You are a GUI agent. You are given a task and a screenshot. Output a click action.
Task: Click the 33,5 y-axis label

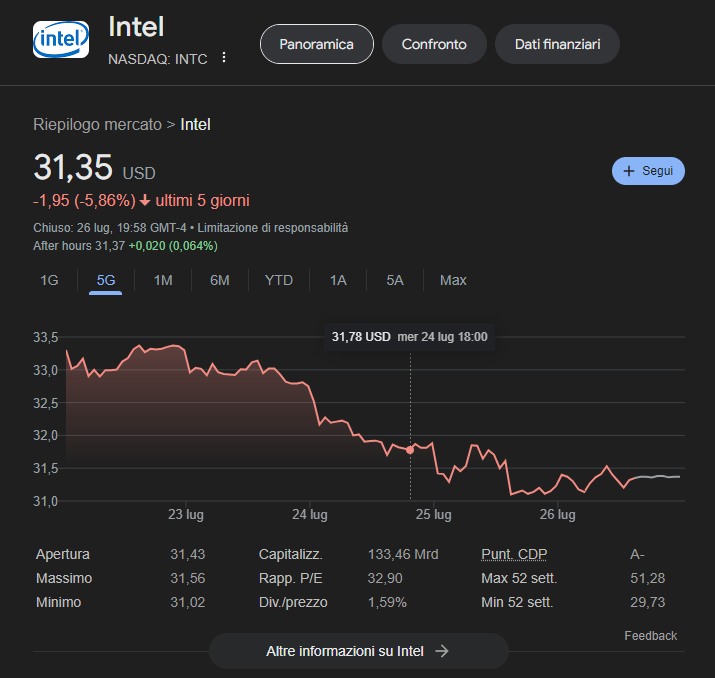[x=46, y=337]
